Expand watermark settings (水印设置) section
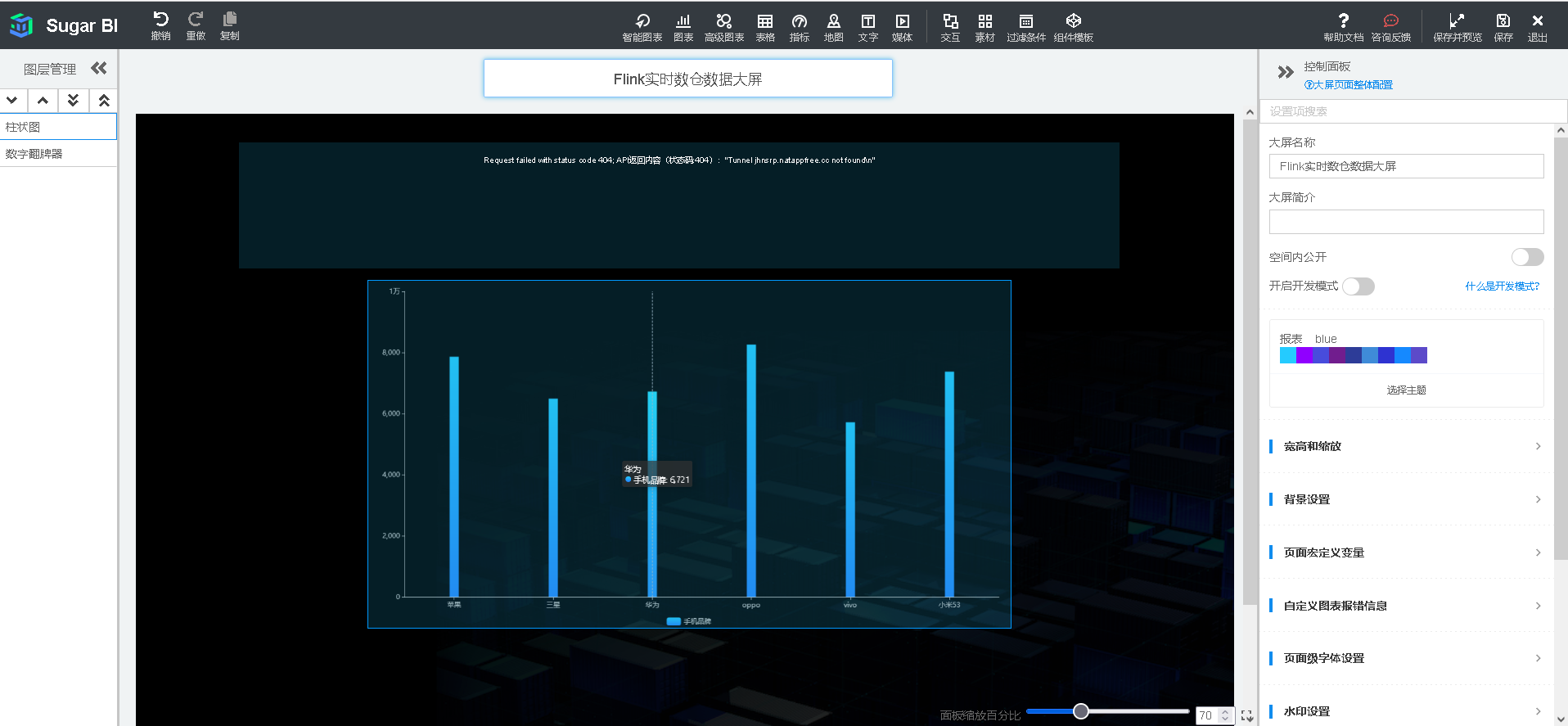 point(1406,711)
